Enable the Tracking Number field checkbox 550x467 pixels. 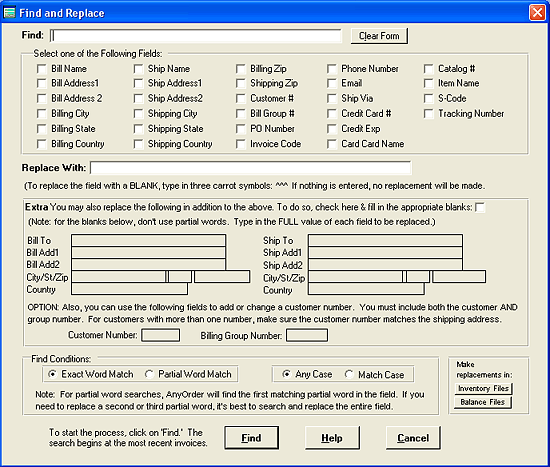tap(429, 114)
